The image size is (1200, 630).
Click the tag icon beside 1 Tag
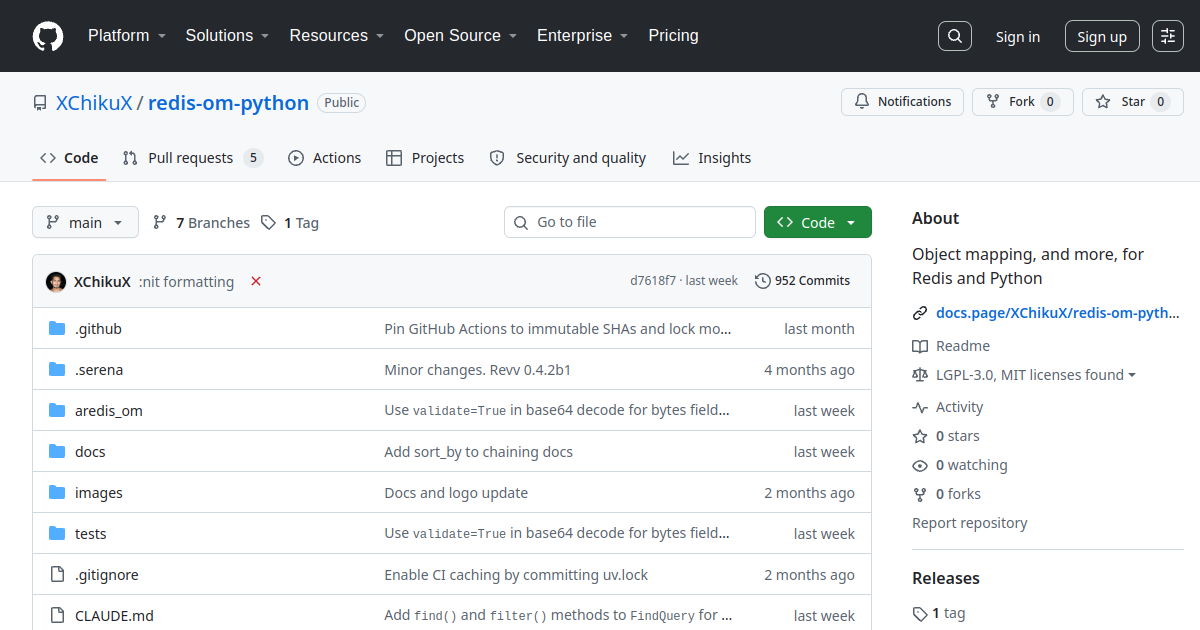268,223
